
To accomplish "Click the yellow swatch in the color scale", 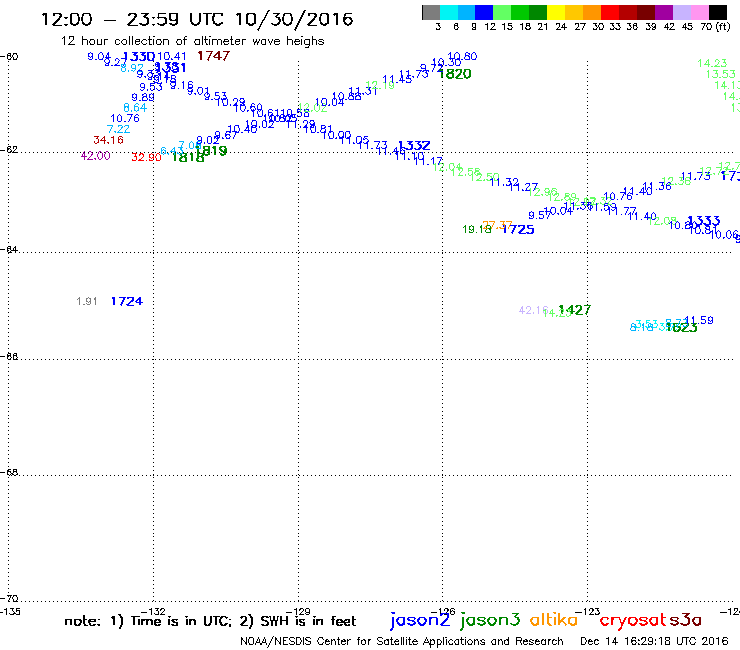I will click(556, 12).
